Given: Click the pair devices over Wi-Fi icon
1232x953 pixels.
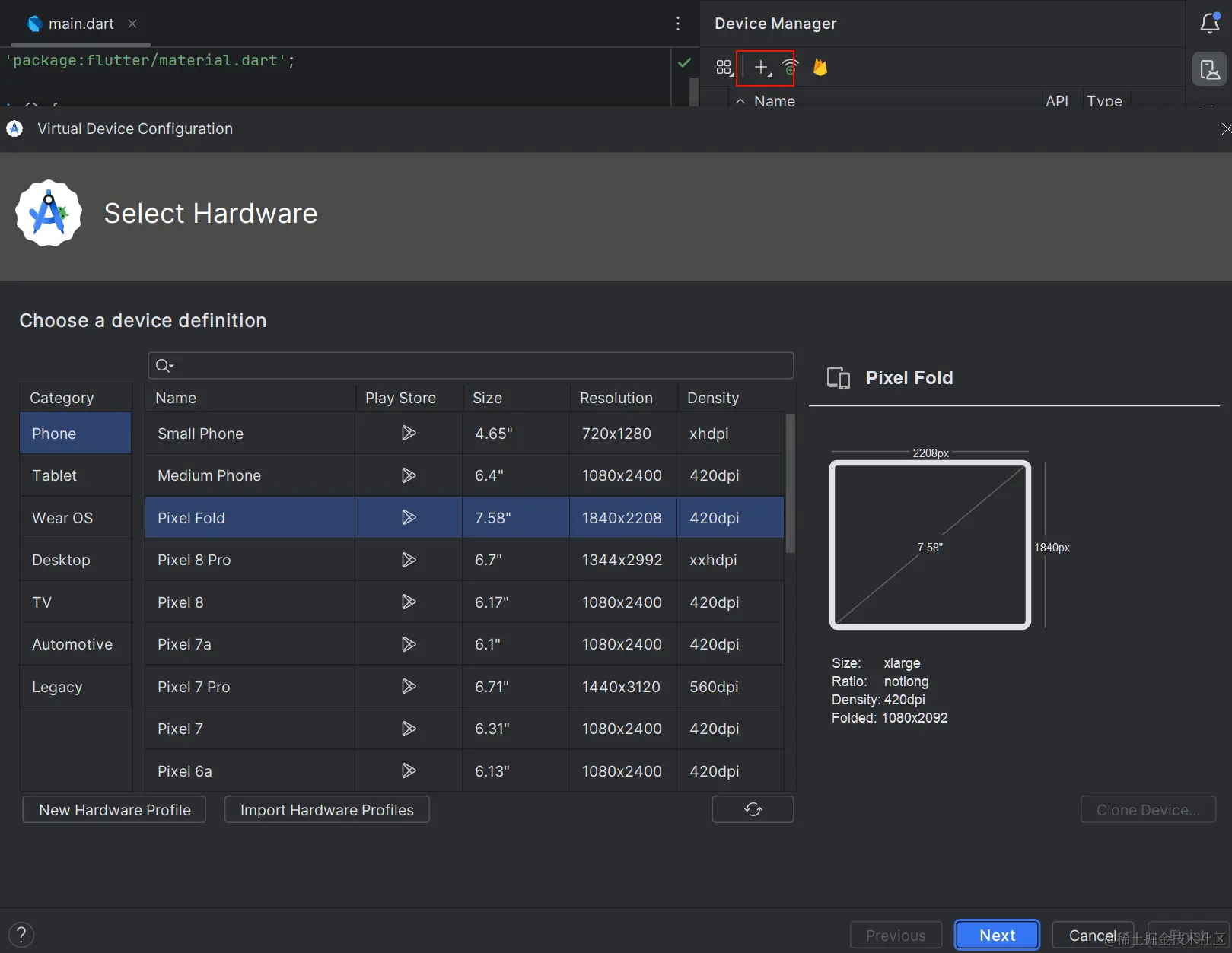Looking at the screenshot, I should point(791,68).
